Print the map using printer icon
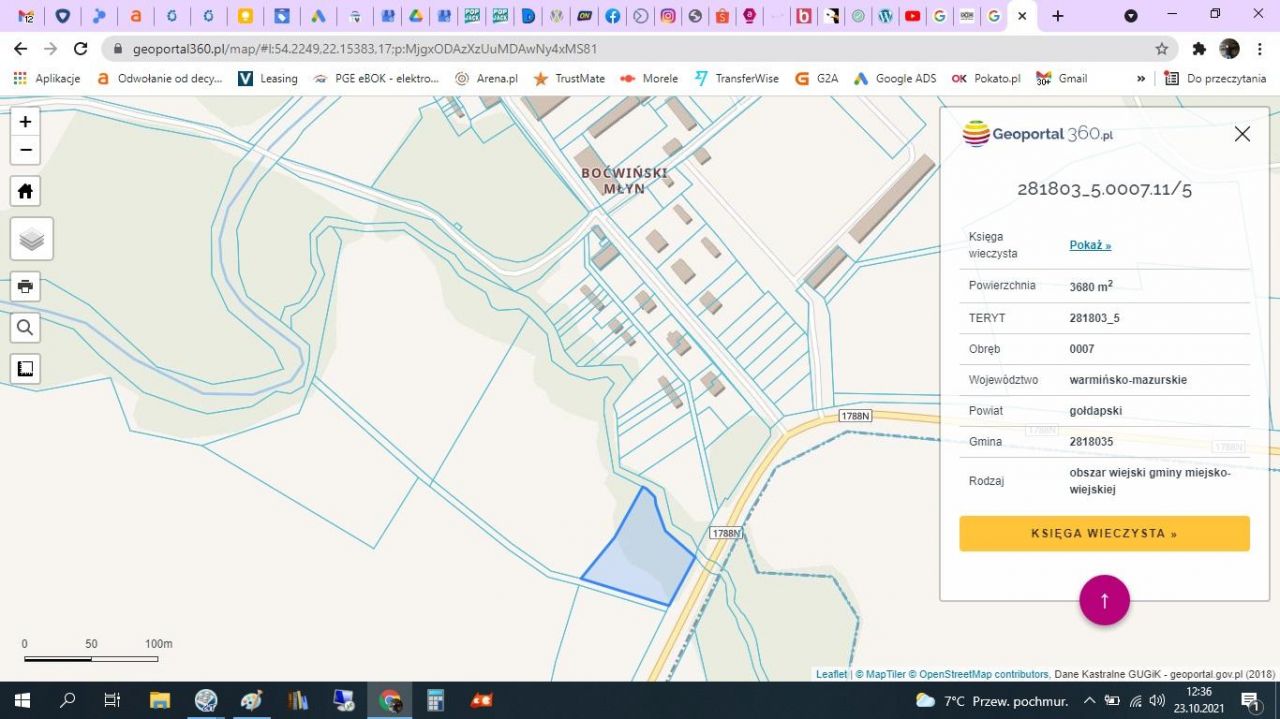Viewport: 1280px width, 719px height. pos(25,286)
